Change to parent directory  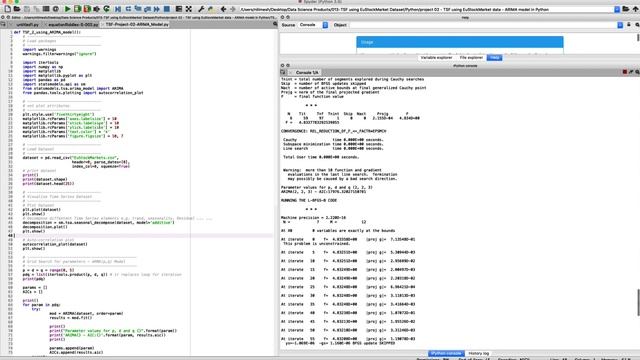pos(636,9)
